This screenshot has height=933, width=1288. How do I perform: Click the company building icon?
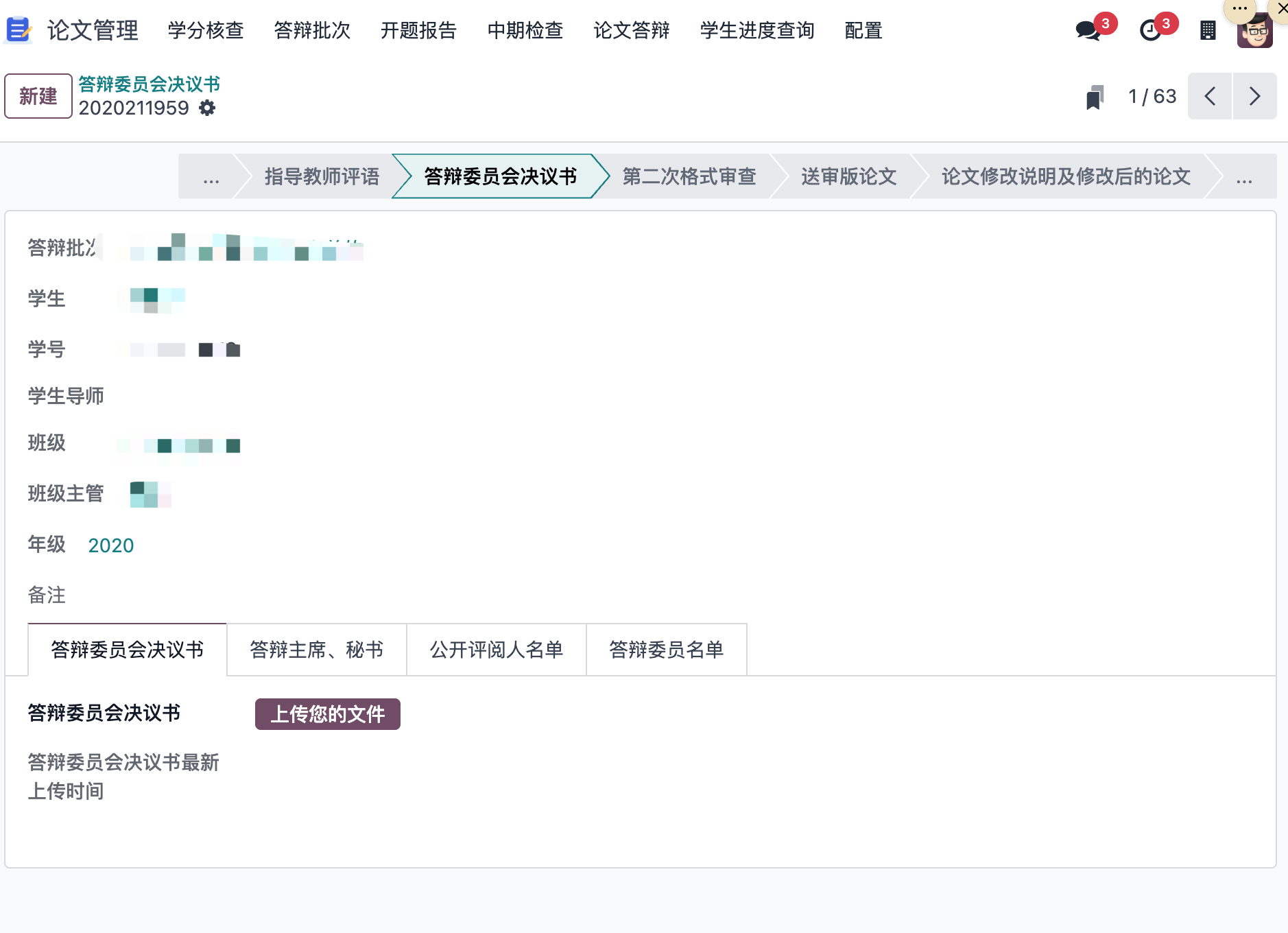click(x=1208, y=31)
